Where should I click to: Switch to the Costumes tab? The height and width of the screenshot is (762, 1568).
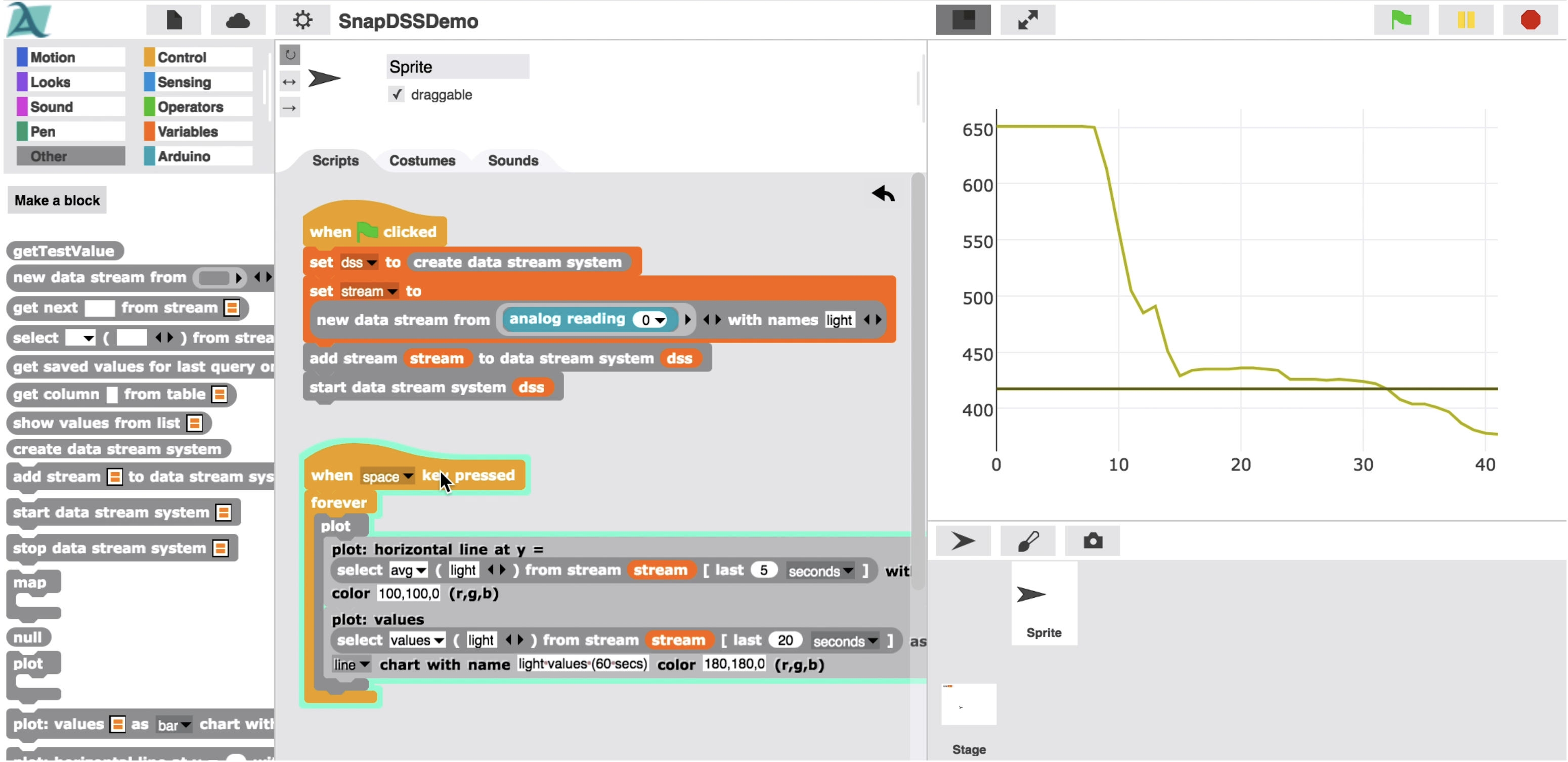pos(422,161)
